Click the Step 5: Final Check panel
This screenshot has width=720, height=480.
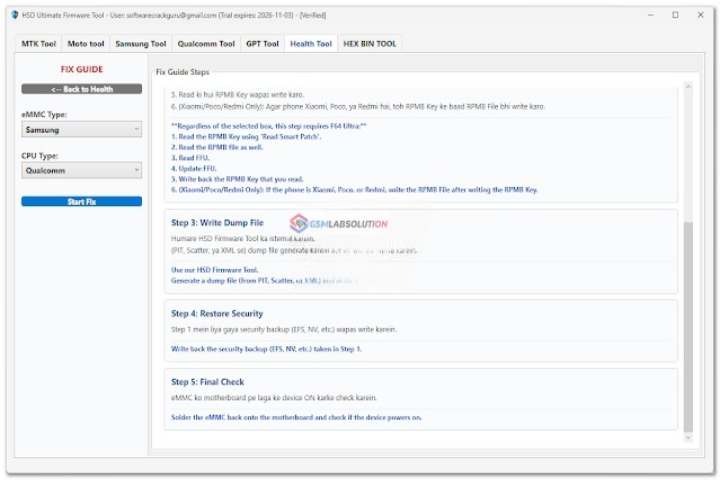[419, 398]
